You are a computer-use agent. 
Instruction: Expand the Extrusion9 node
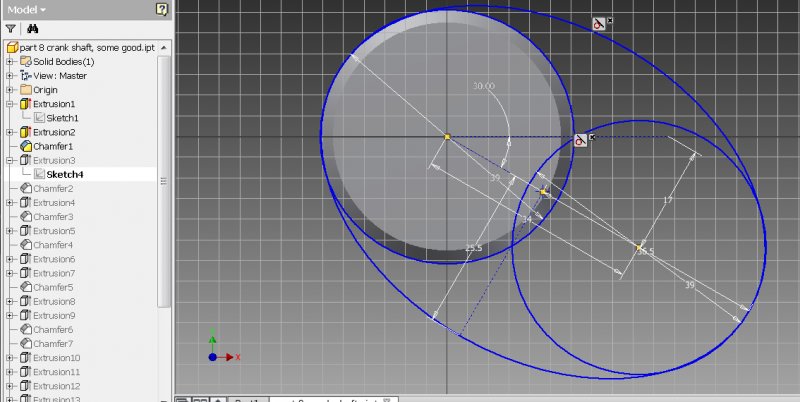[10, 316]
